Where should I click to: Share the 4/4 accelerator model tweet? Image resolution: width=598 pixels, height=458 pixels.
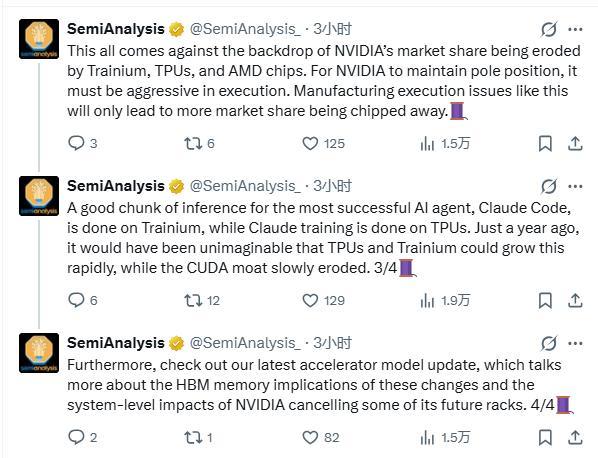(x=575, y=437)
